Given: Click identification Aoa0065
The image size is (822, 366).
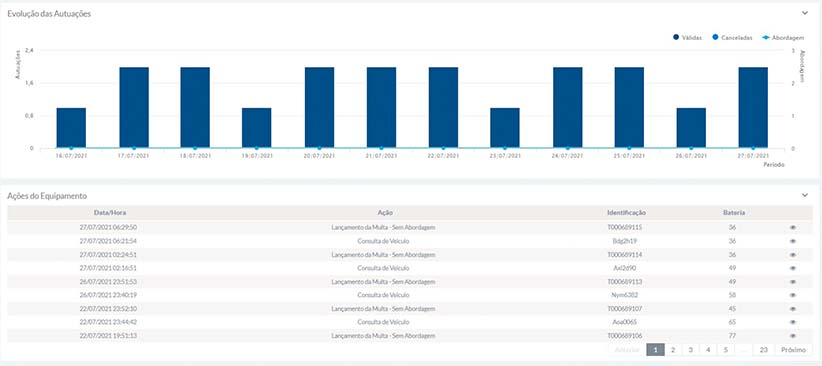Looking at the screenshot, I should point(625,322).
